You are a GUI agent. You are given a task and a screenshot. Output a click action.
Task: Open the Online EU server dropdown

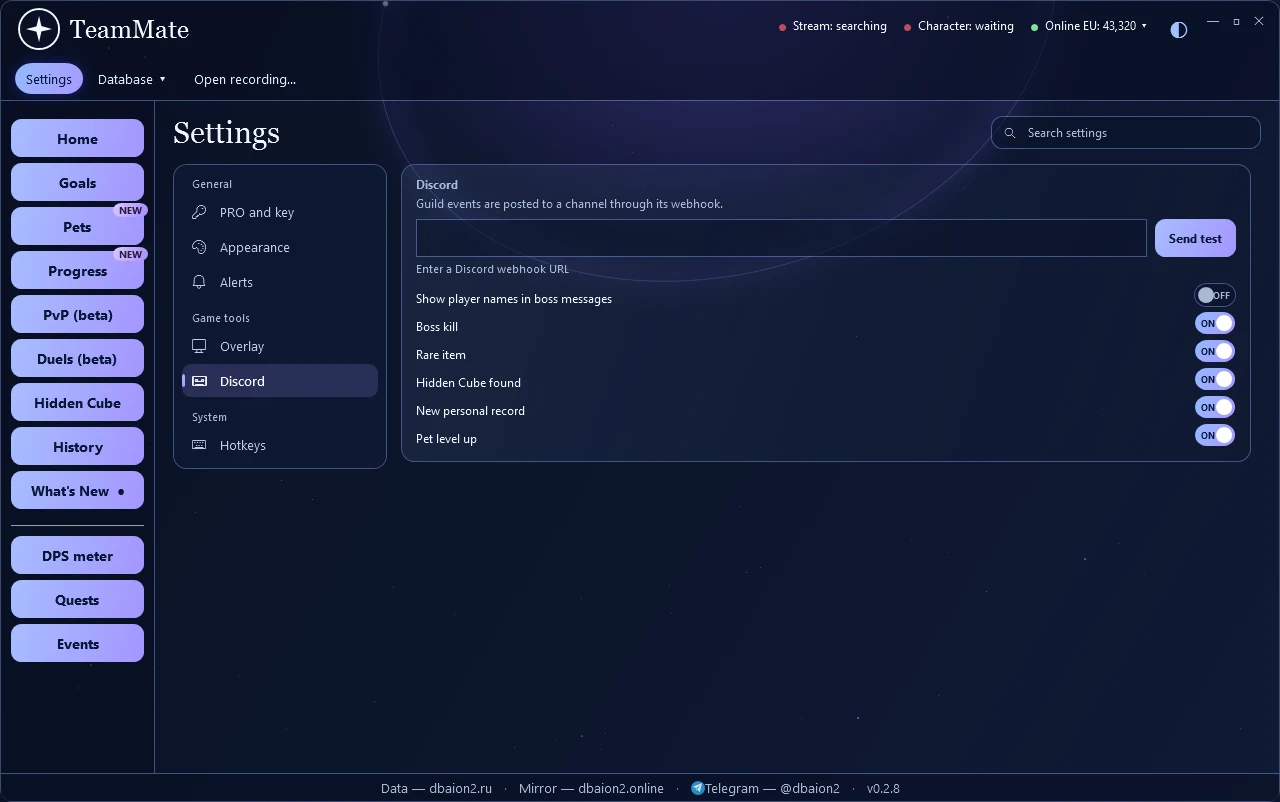point(1096,26)
